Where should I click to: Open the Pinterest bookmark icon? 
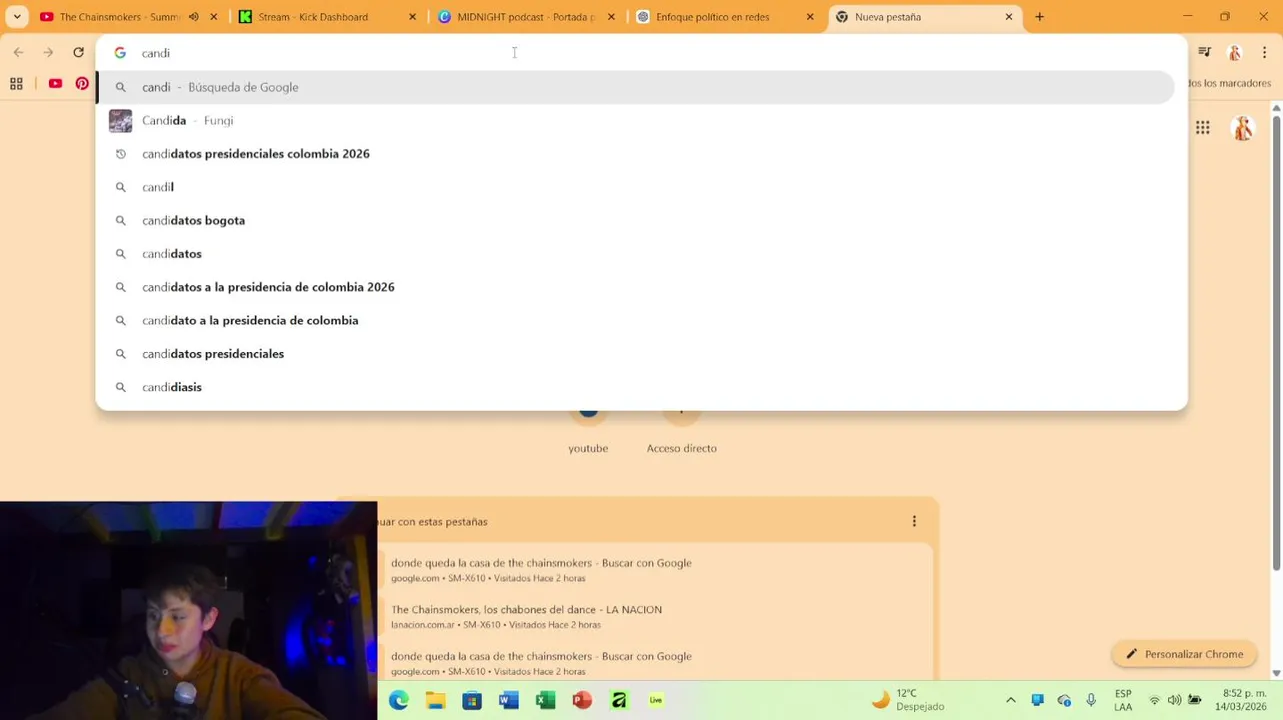[82, 84]
